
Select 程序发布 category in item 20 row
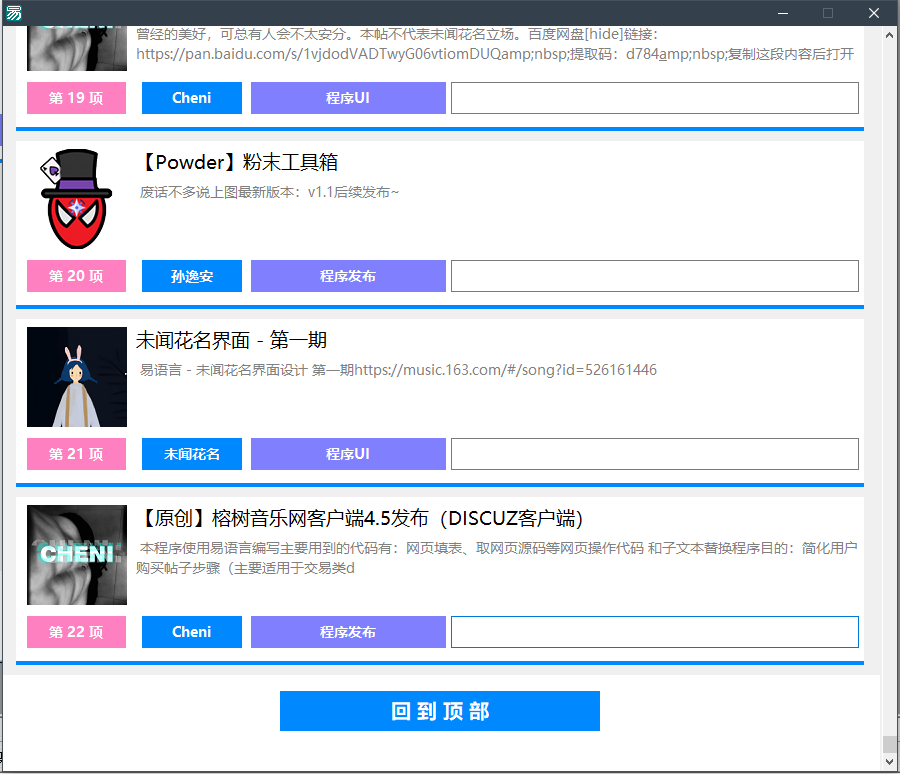[x=348, y=276]
